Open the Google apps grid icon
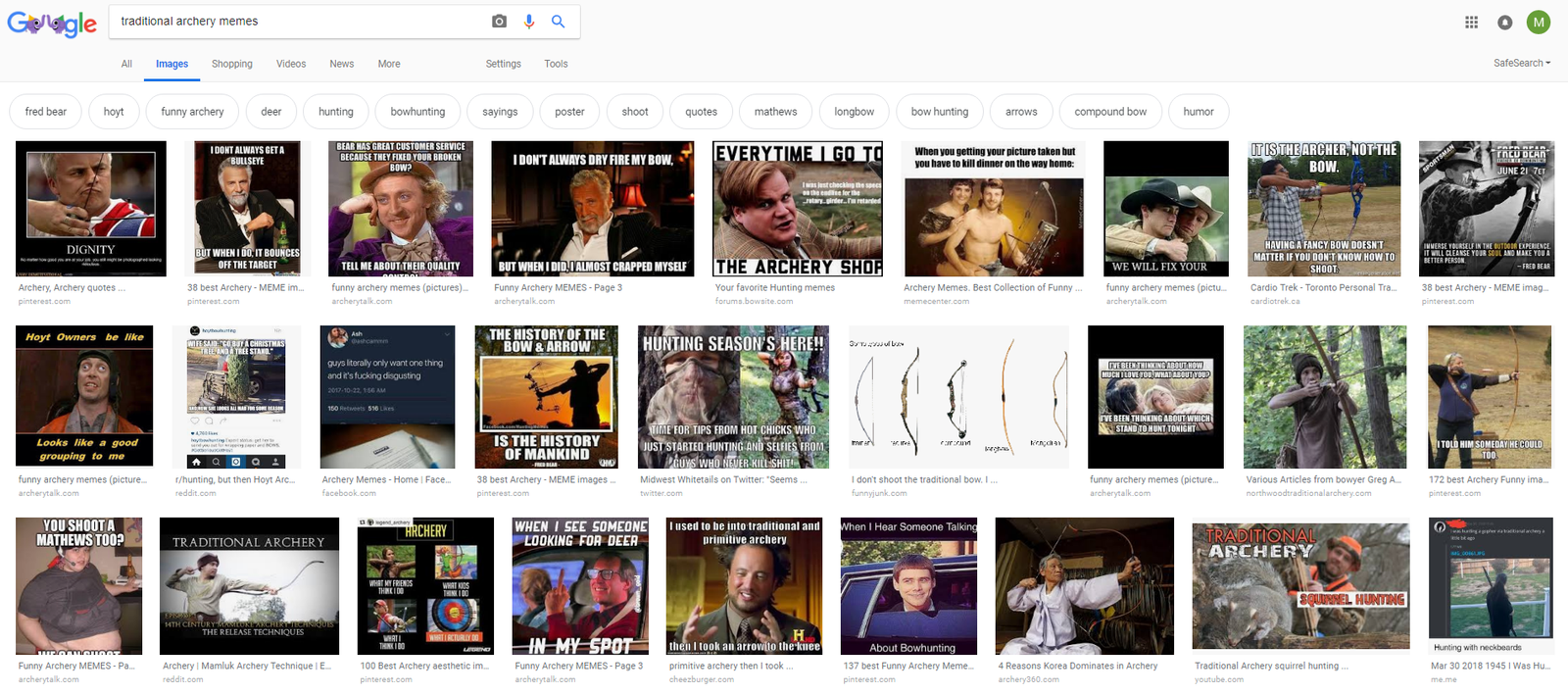 tap(1471, 23)
